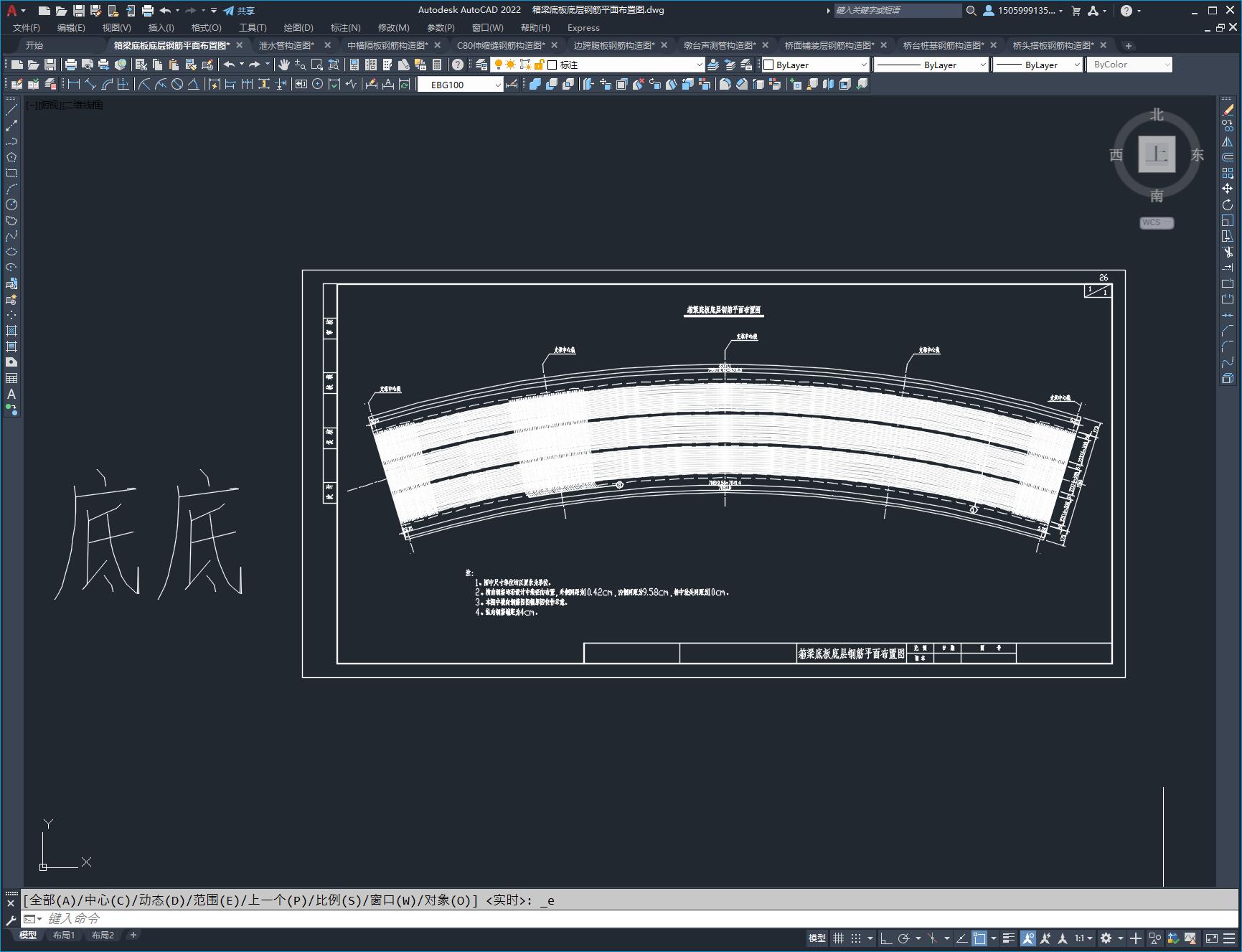Expand the annotation scale 1:1 menu
This screenshot has height=952, width=1242.
click(x=1083, y=938)
